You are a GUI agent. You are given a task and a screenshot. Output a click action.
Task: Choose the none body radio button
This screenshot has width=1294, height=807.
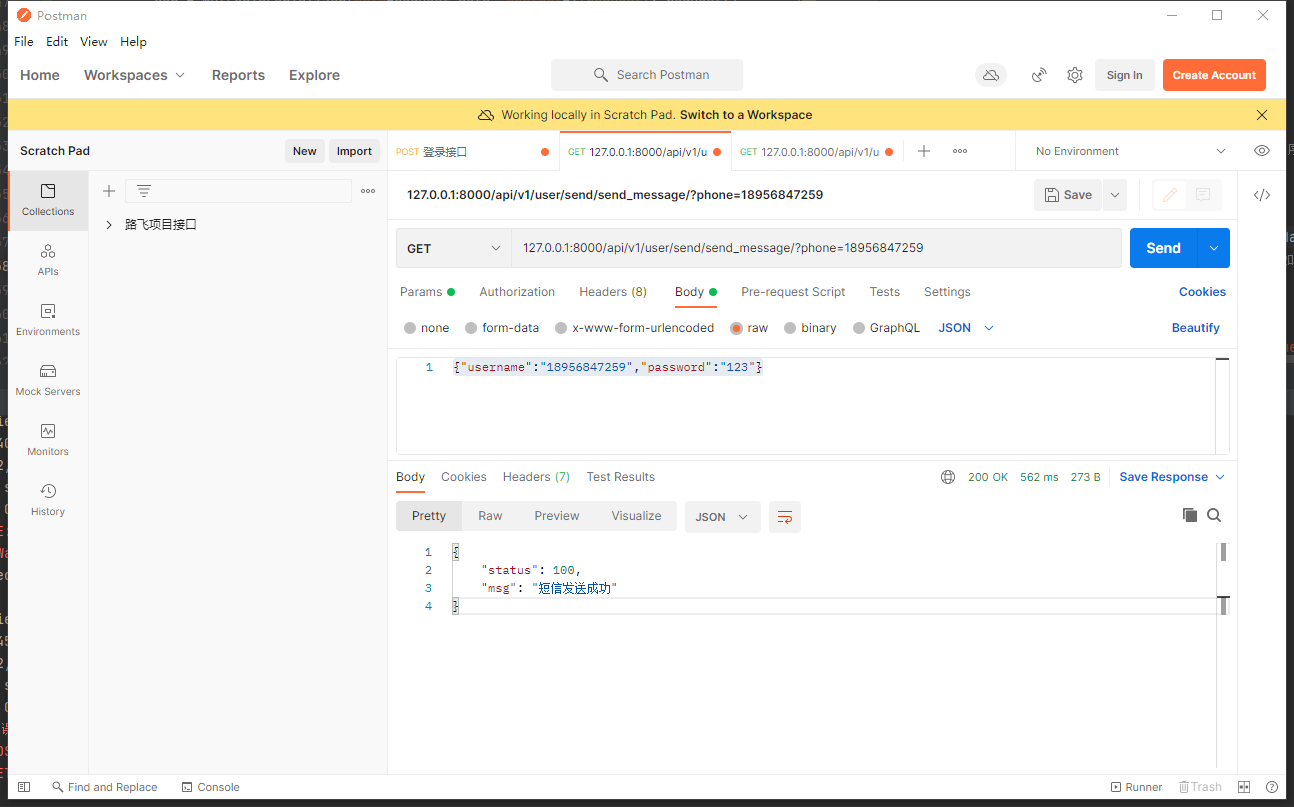[410, 328]
